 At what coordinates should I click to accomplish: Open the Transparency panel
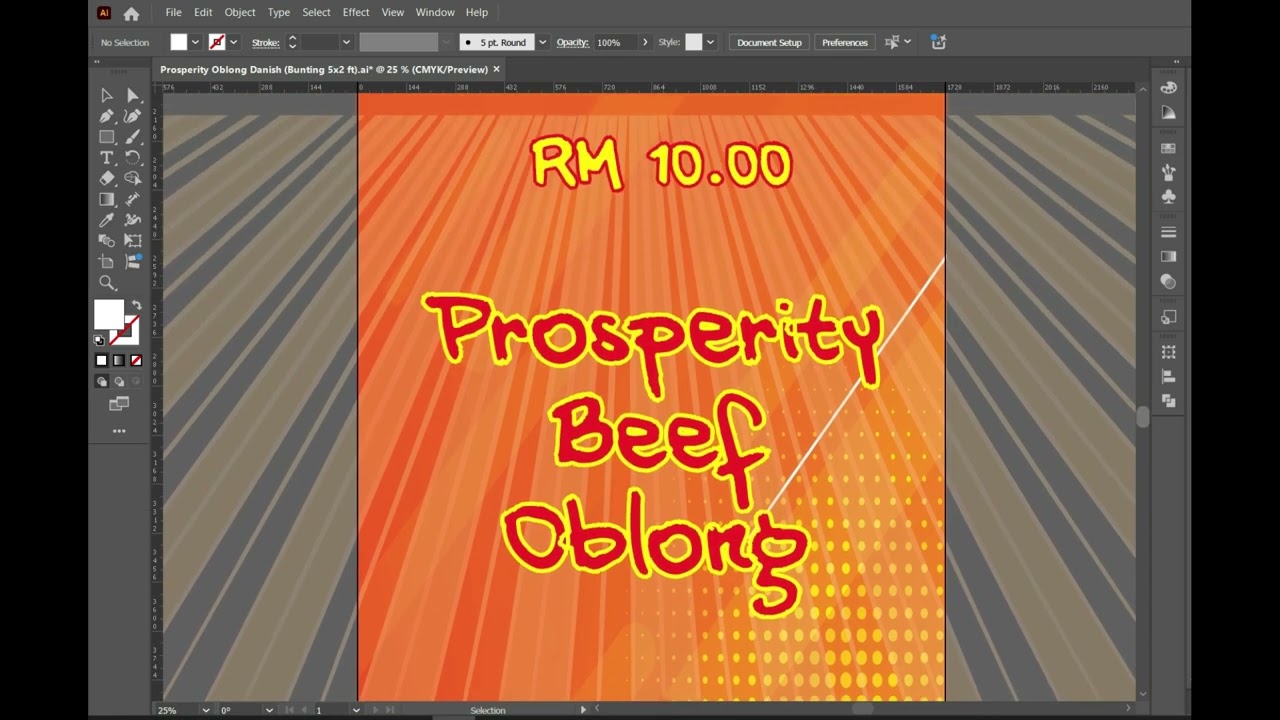pos(1168,282)
